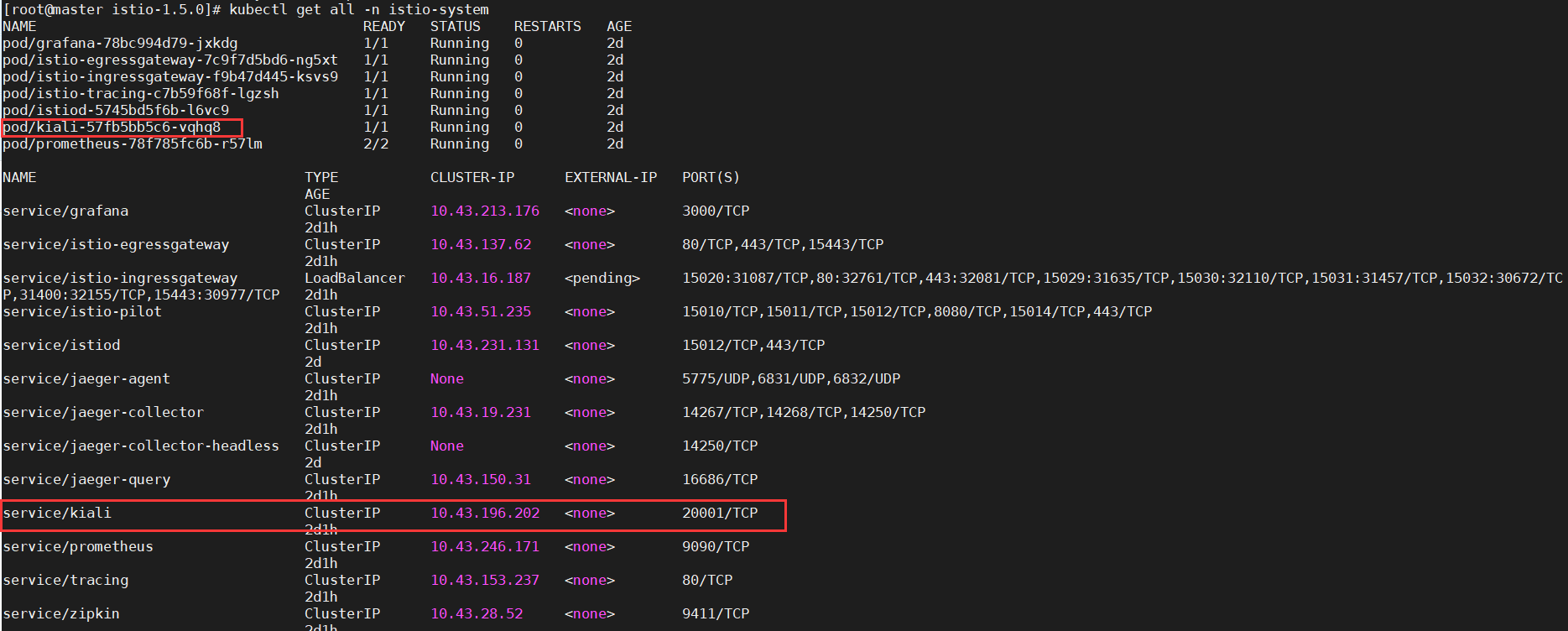Click cluster IP 10.43.150.31
The width and height of the screenshot is (1568, 631).
(x=481, y=480)
